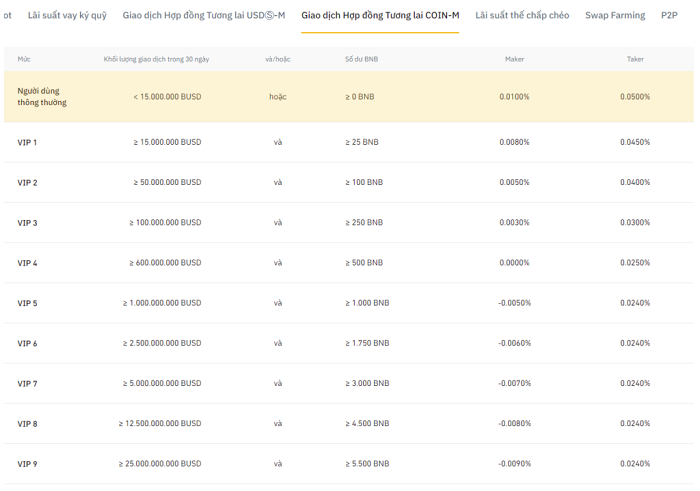Select the VIP 1 row label
Viewport: 700px width, 491px height.
coord(27,142)
